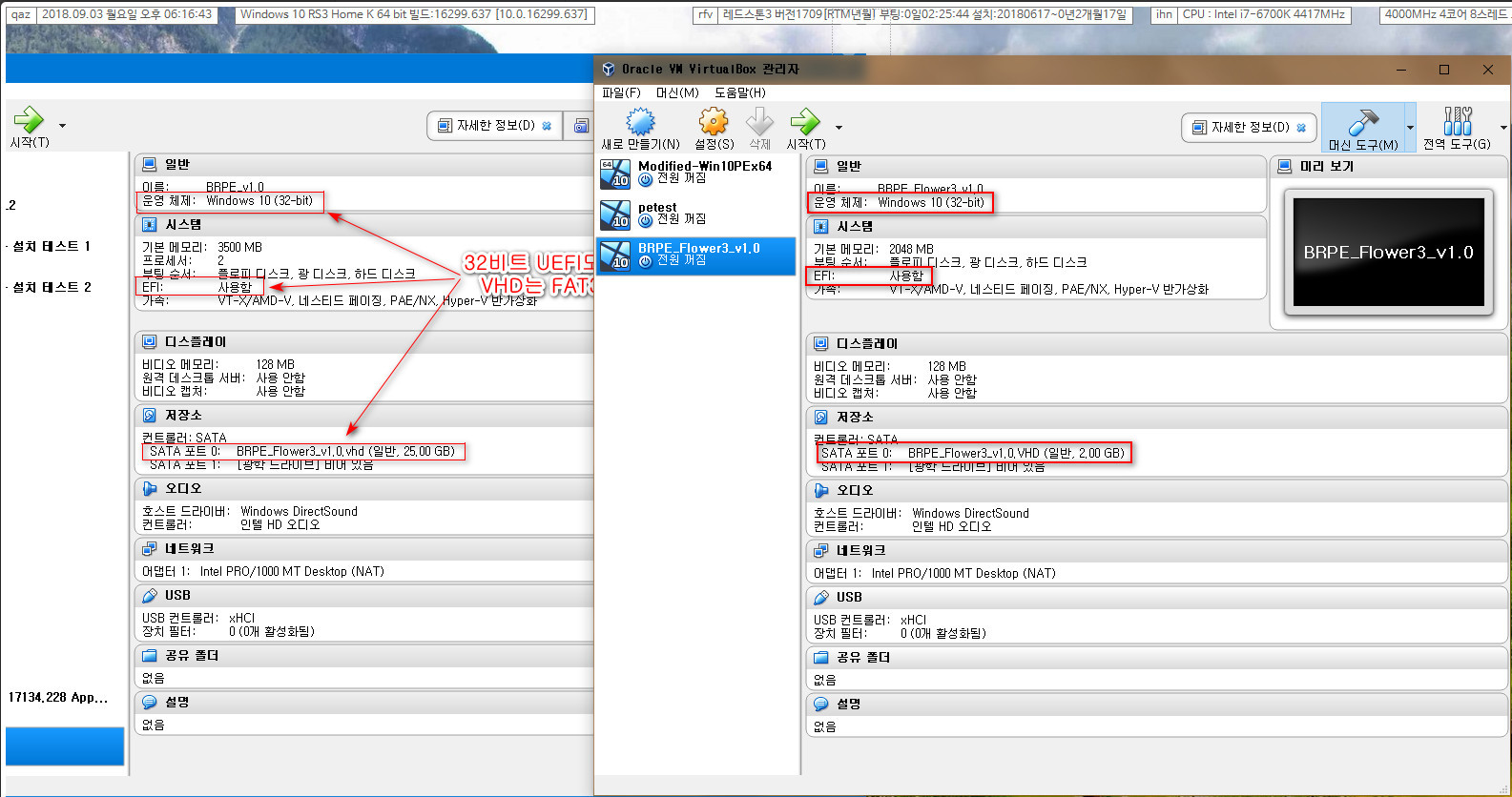
Task: Click Network section icon in front window
Action: (821, 550)
